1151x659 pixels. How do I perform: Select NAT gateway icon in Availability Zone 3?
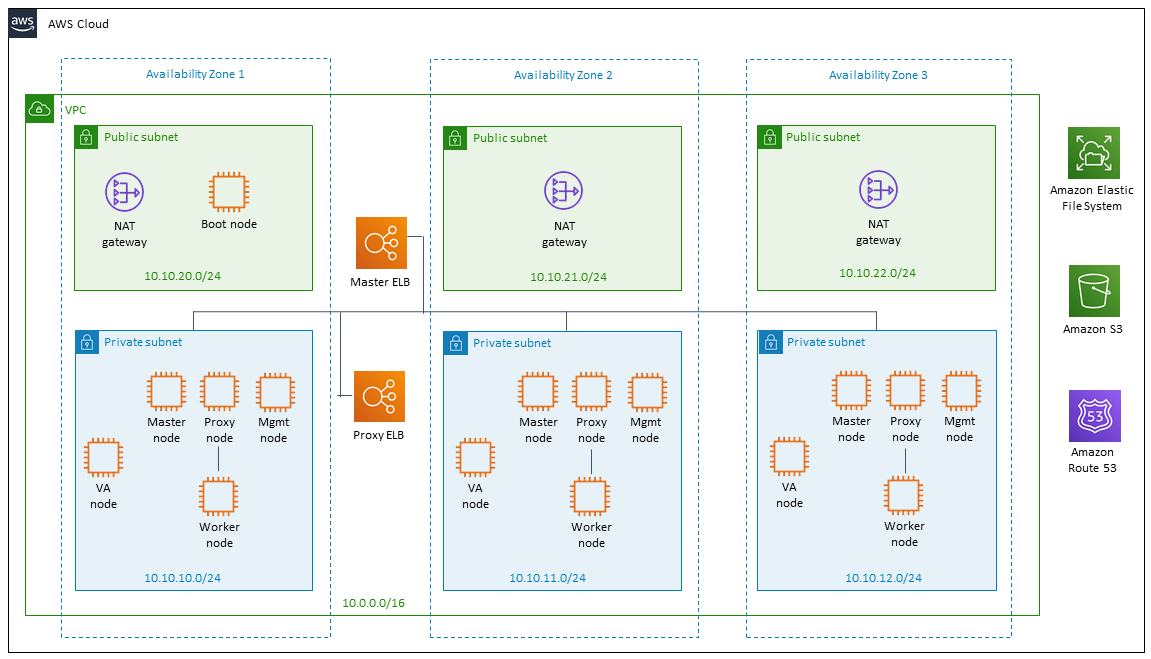pos(878,190)
